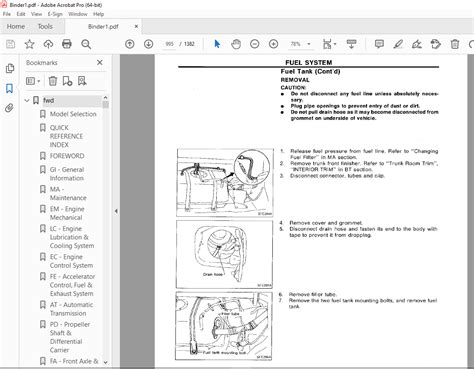The height and width of the screenshot is (369, 474).
Task: Open the View menu
Action: click(x=36, y=14)
